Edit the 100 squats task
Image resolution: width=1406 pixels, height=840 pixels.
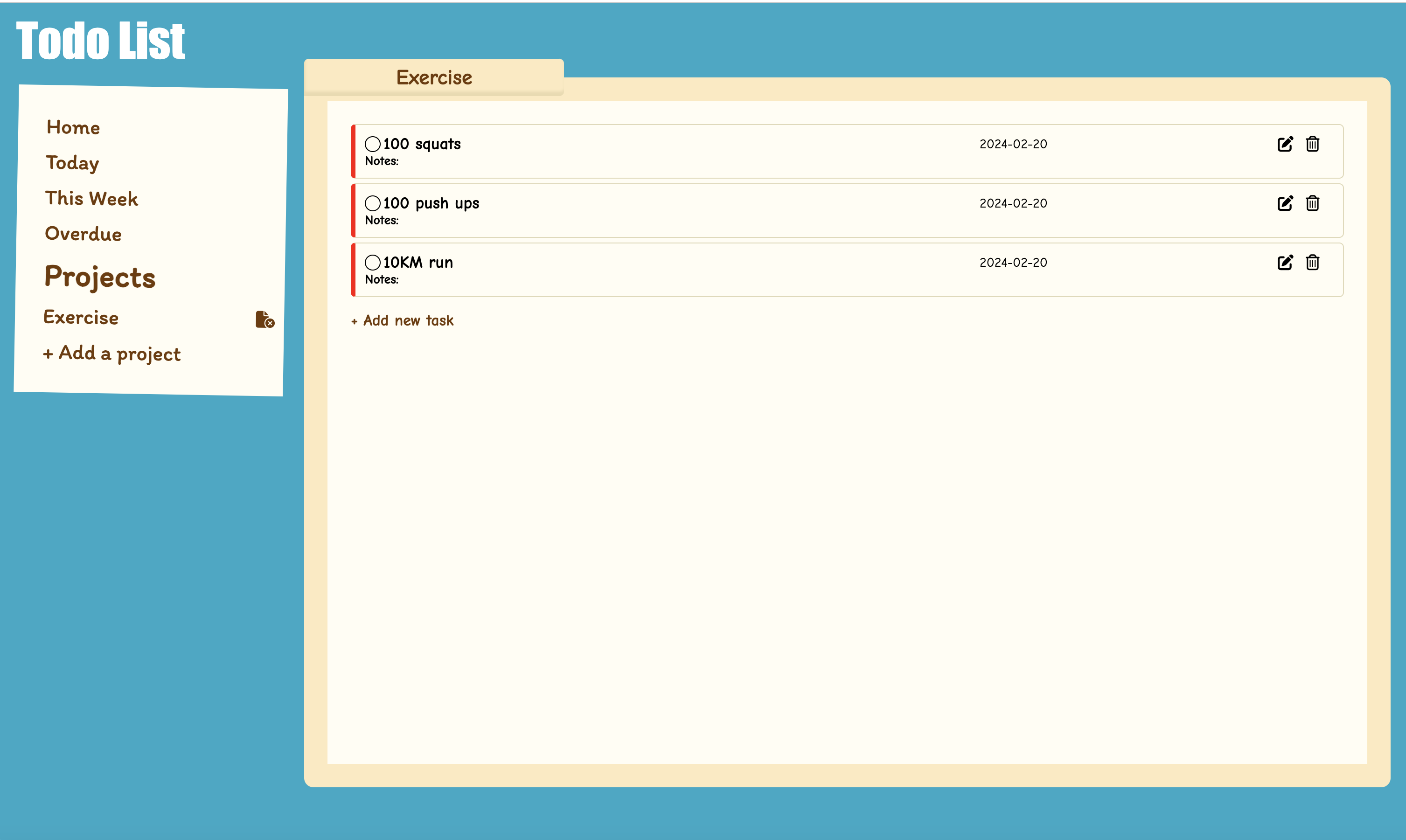click(x=1285, y=144)
